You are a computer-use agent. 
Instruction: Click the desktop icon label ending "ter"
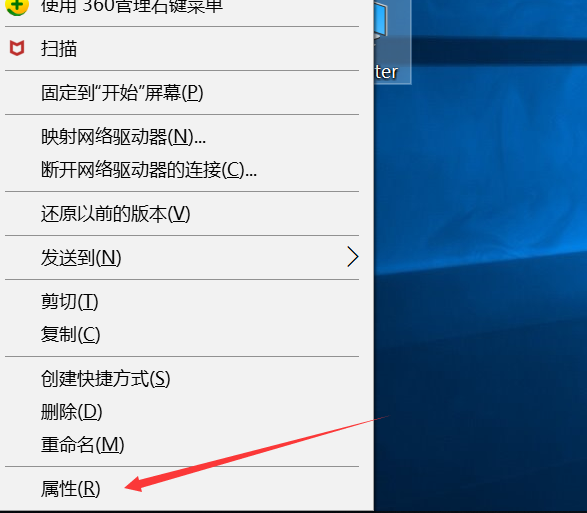[386, 72]
